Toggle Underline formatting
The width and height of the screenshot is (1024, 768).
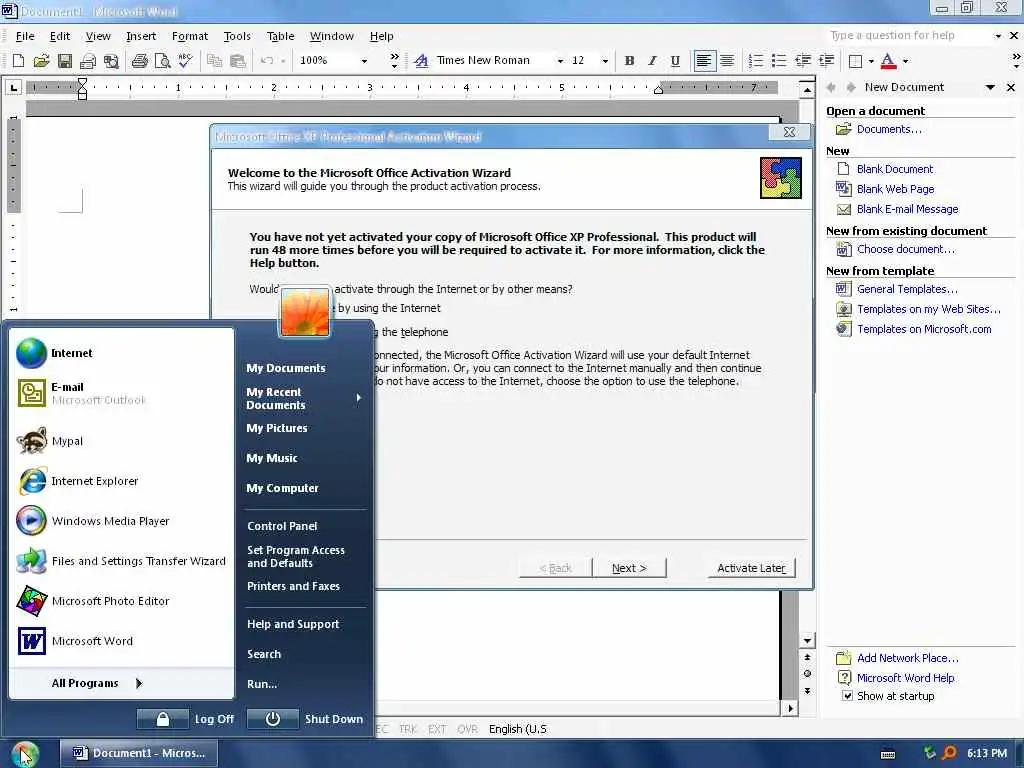coord(675,61)
